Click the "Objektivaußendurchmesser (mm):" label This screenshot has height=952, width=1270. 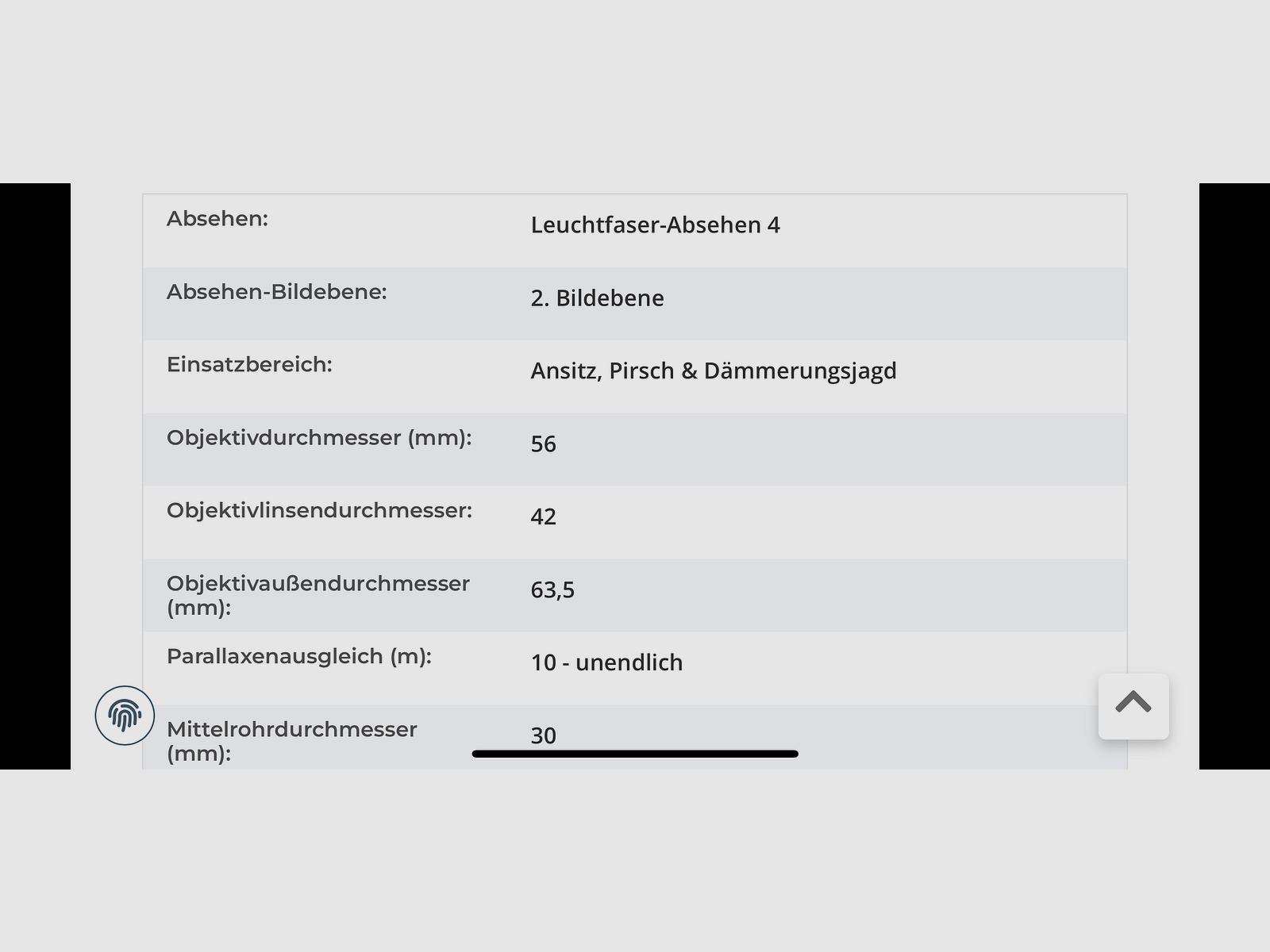click(x=317, y=595)
